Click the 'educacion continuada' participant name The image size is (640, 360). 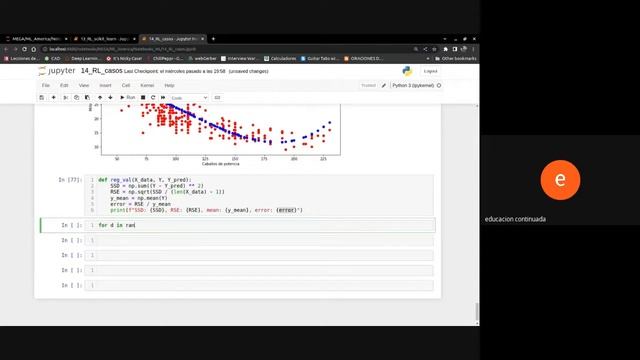click(515, 219)
